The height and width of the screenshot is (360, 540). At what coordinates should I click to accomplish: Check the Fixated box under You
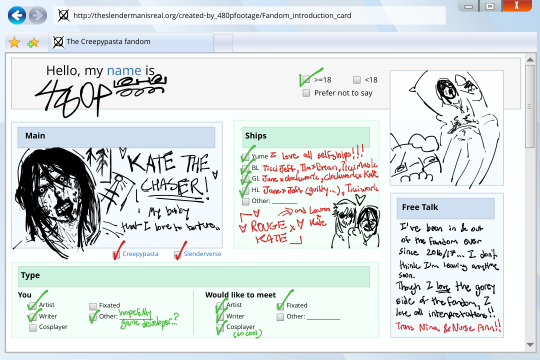93,306
